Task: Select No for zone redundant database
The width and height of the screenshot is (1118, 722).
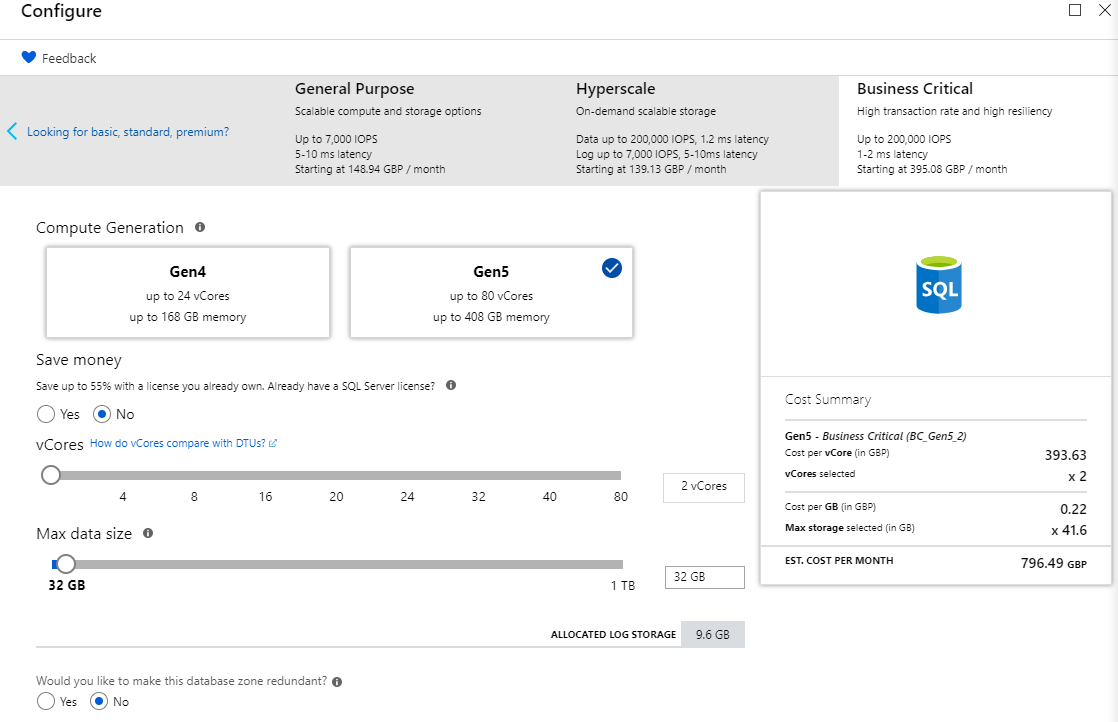Action: [99, 701]
